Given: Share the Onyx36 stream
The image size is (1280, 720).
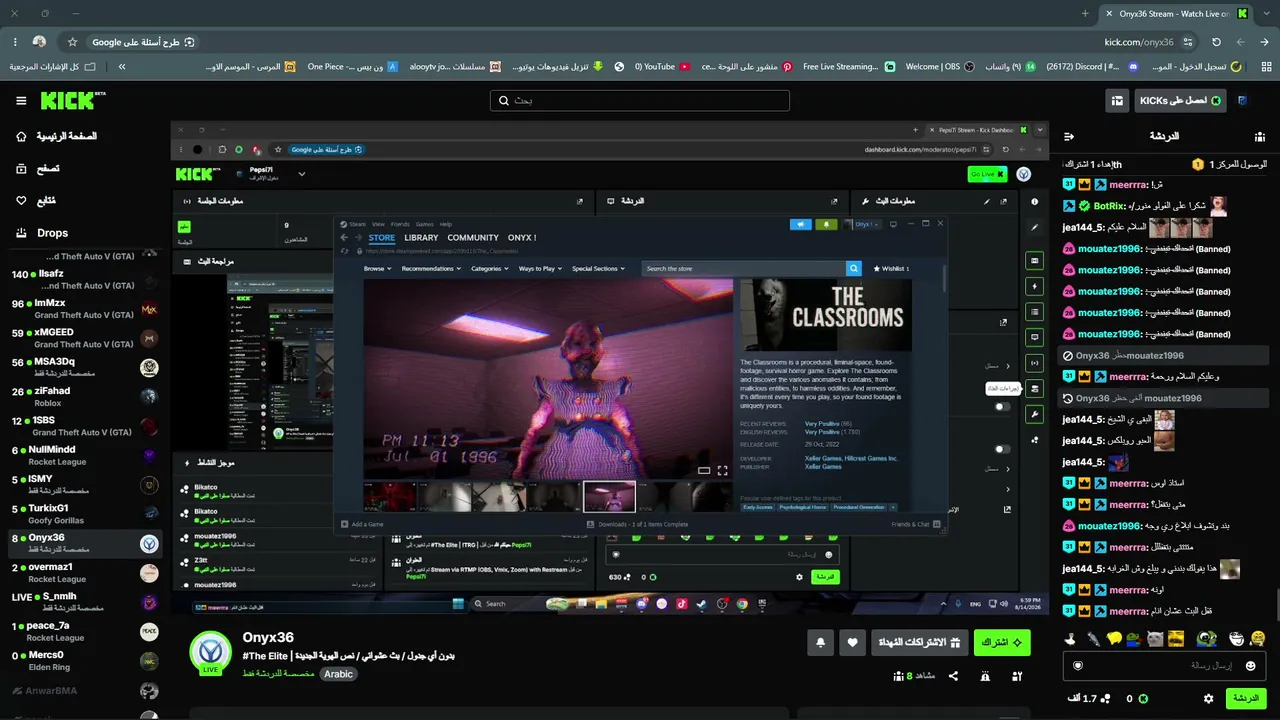Looking at the screenshot, I should pos(953,676).
